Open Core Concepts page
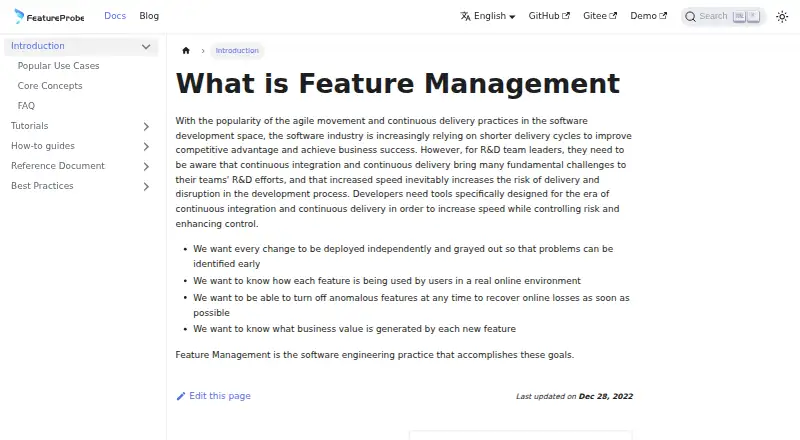800x440 pixels. pos(50,86)
